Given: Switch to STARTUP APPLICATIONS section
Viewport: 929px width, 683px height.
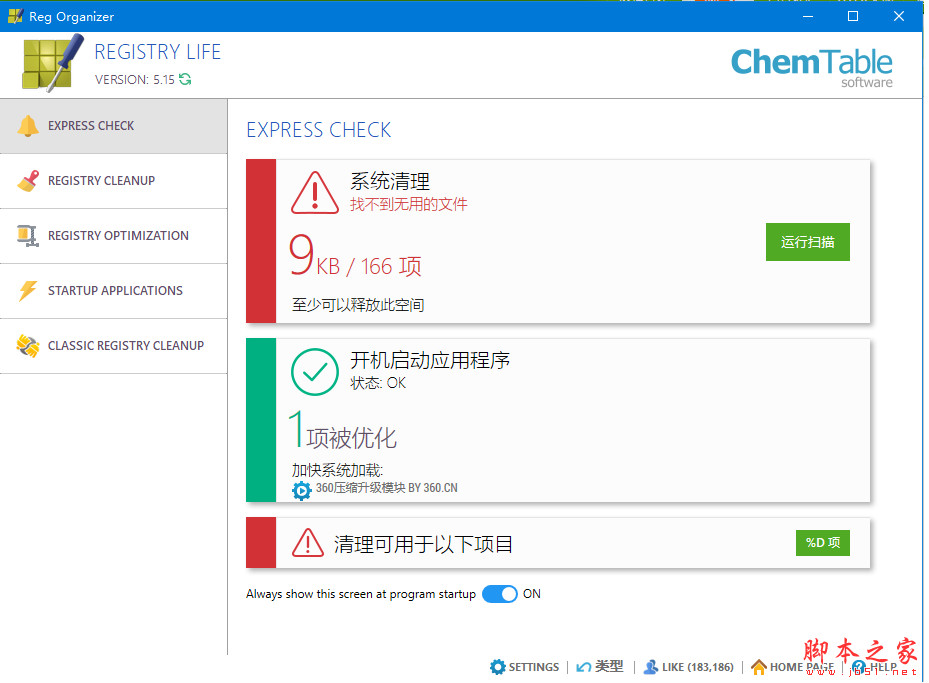Looking at the screenshot, I should 116,290.
